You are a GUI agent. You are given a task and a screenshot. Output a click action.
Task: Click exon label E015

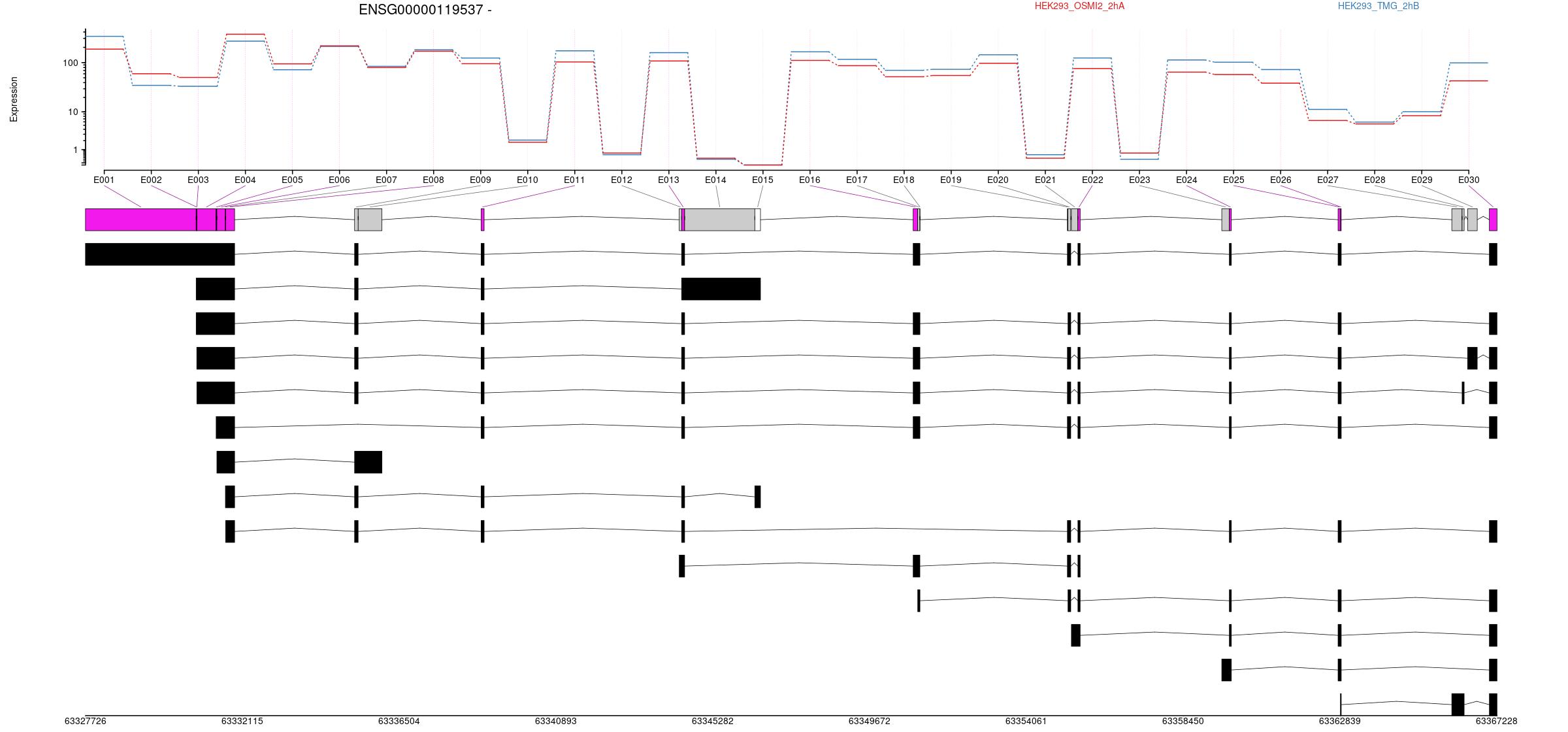tap(762, 180)
